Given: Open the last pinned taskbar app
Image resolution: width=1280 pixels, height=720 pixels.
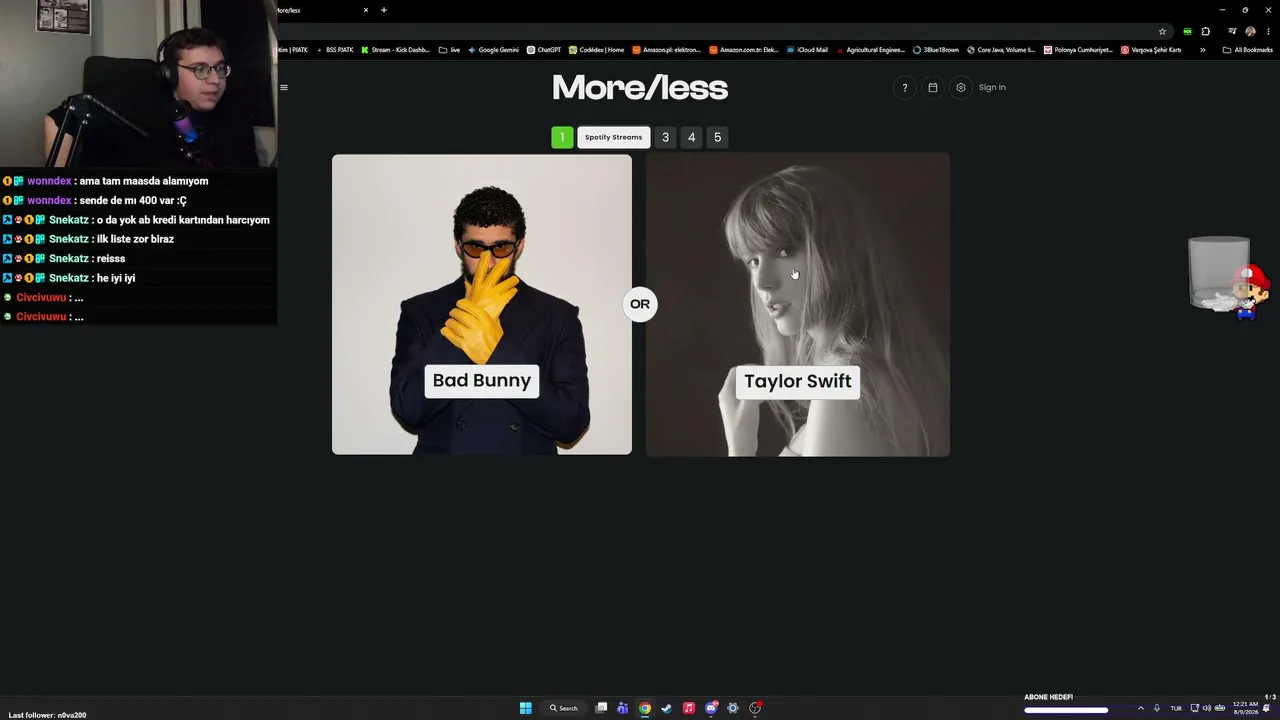Looking at the screenshot, I should [755, 708].
